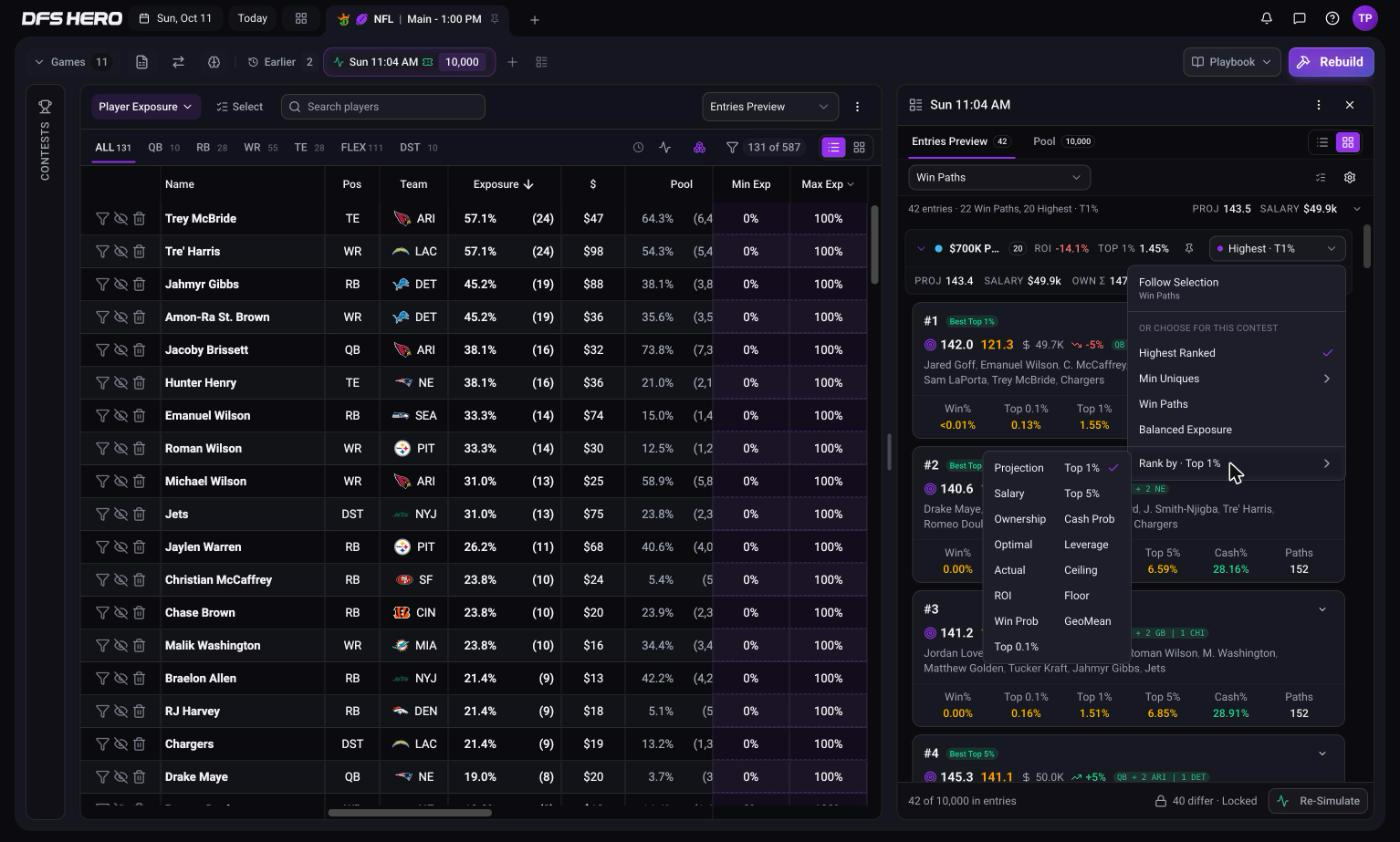Exclude Jacoby Brissett with eye-slash icon
The height and width of the screenshot is (842, 1400).
[x=121, y=350]
